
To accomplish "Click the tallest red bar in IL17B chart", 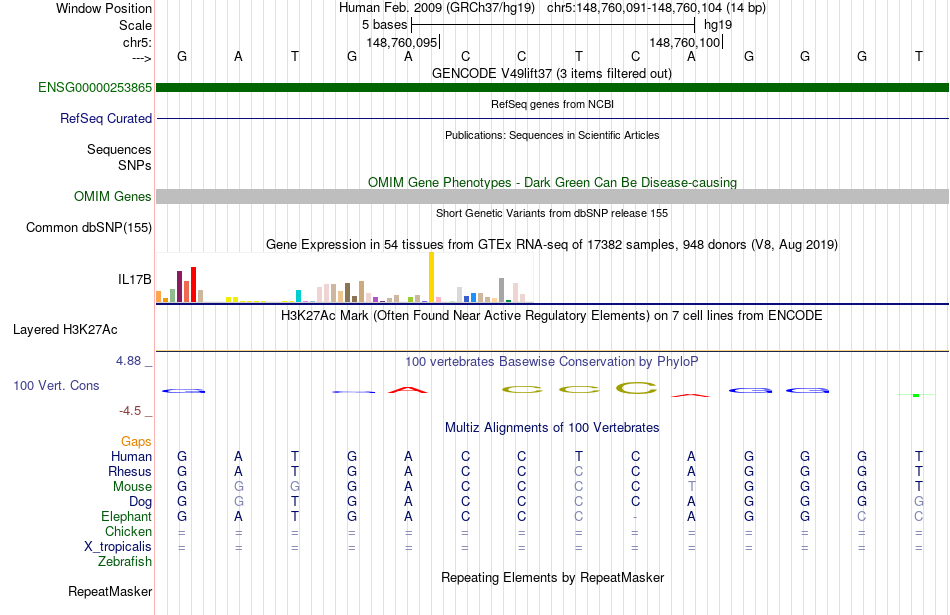I will point(193,284).
